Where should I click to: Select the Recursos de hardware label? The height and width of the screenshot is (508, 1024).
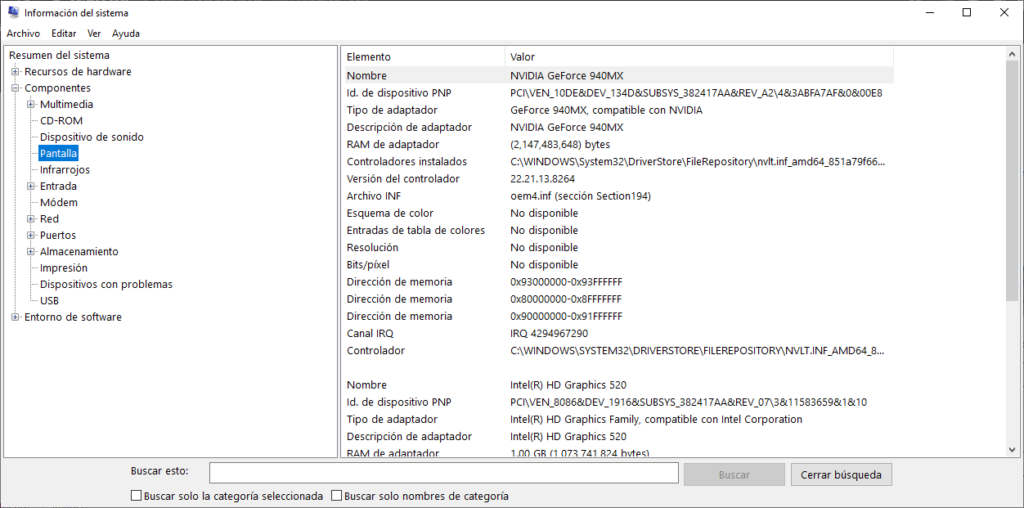pyautogui.click(x=78, y=72)
